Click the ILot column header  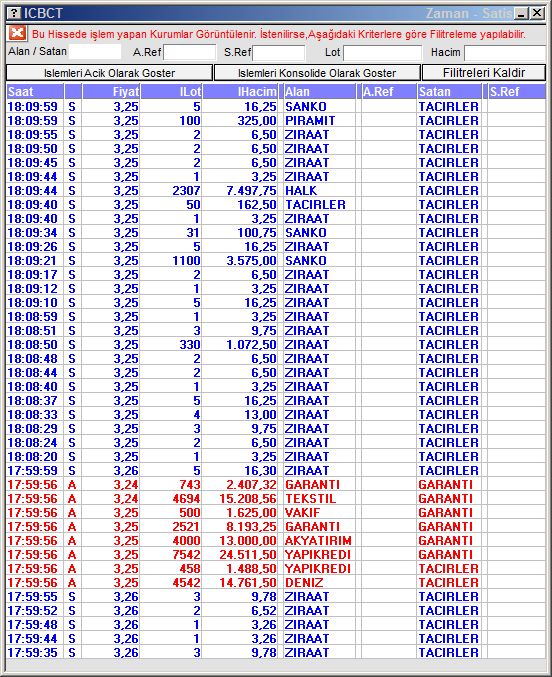[171, 92]
